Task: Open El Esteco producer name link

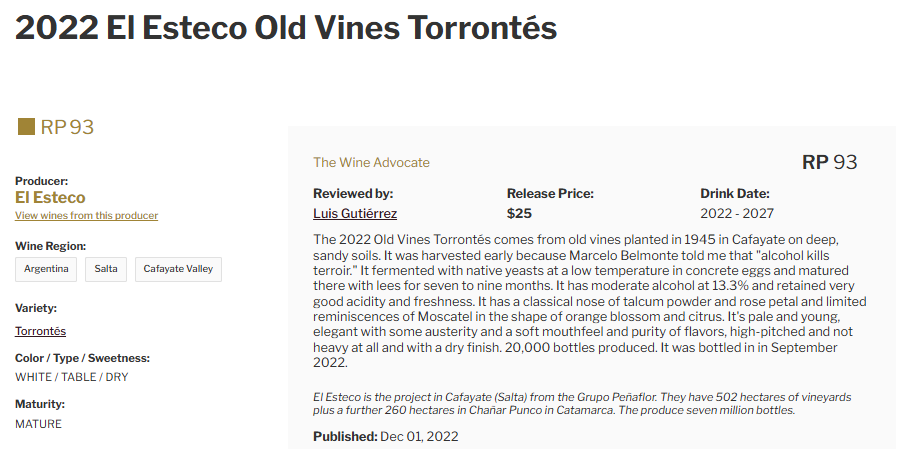Action: 50,197
